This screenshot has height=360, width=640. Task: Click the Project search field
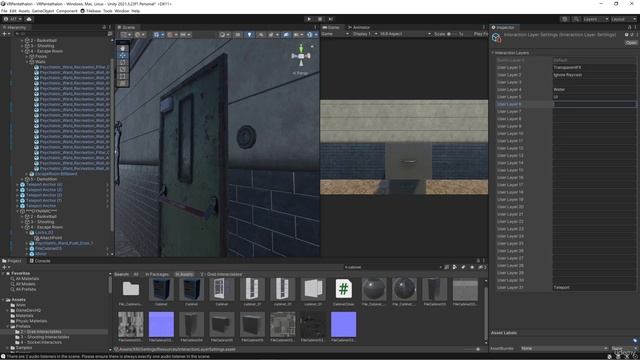click(x=391, y=267)
